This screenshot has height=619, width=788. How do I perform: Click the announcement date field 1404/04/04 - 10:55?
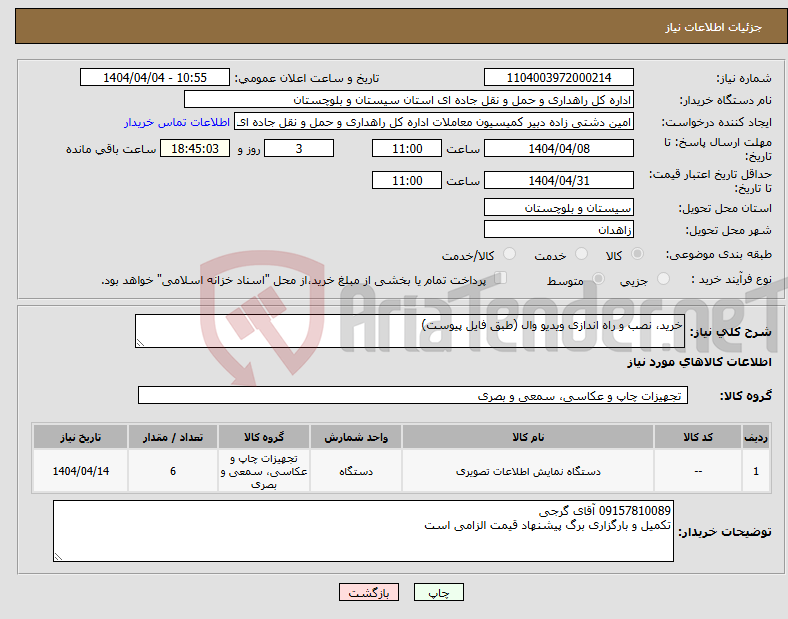155,77
